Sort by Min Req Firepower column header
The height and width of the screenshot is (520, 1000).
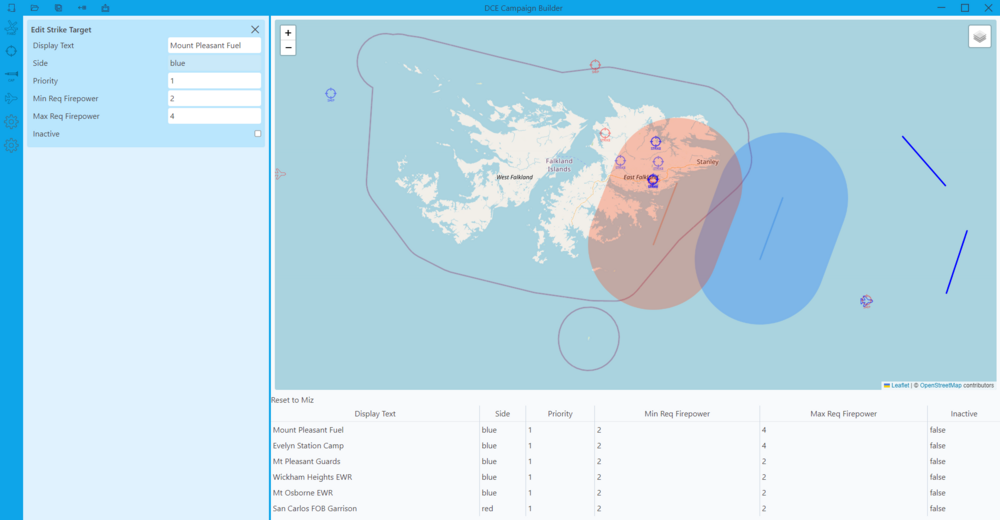(677, 413)
